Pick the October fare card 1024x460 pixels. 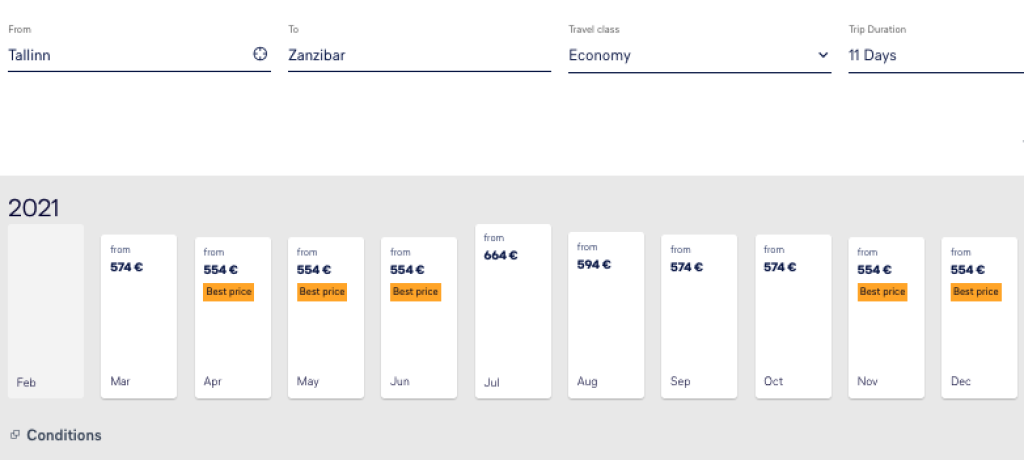point(792,316)
